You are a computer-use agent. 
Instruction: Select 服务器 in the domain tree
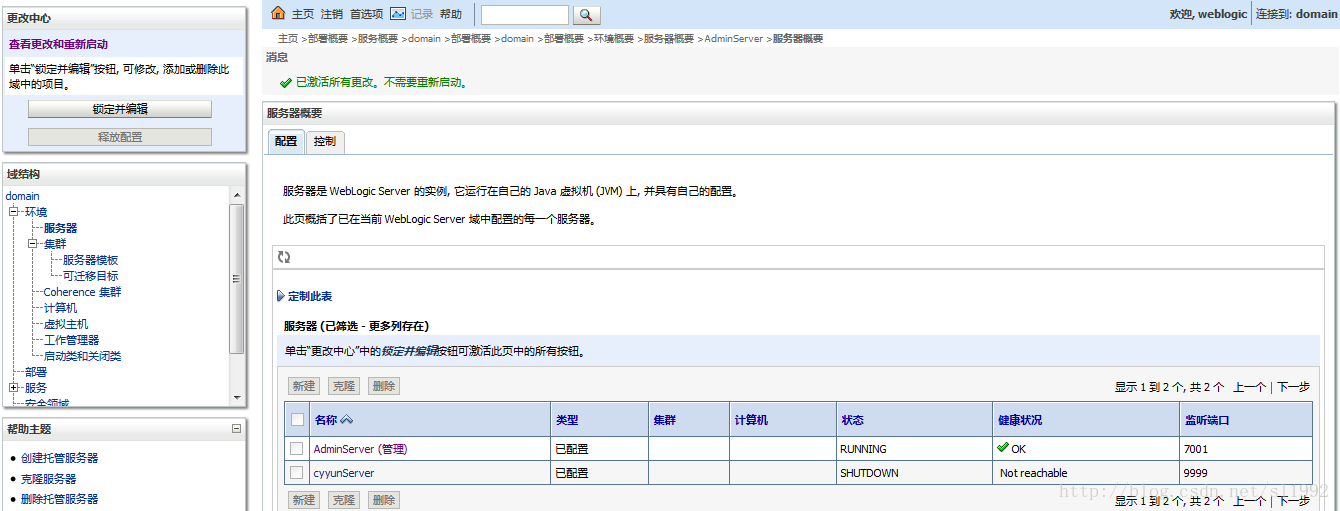[x=61, y=228]
